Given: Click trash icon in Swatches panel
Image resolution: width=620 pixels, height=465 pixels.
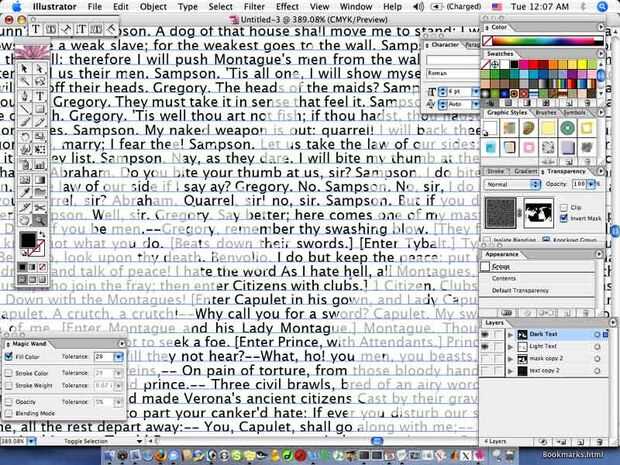Looking at the screenshot, I should (588, 103).
